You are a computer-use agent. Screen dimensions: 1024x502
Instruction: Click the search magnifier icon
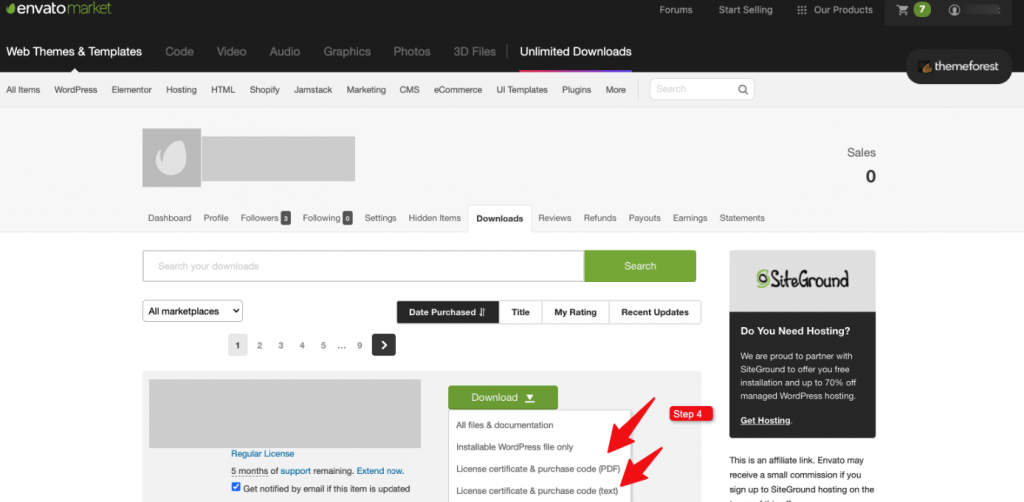pyautogui.click(x=742, y=89)
